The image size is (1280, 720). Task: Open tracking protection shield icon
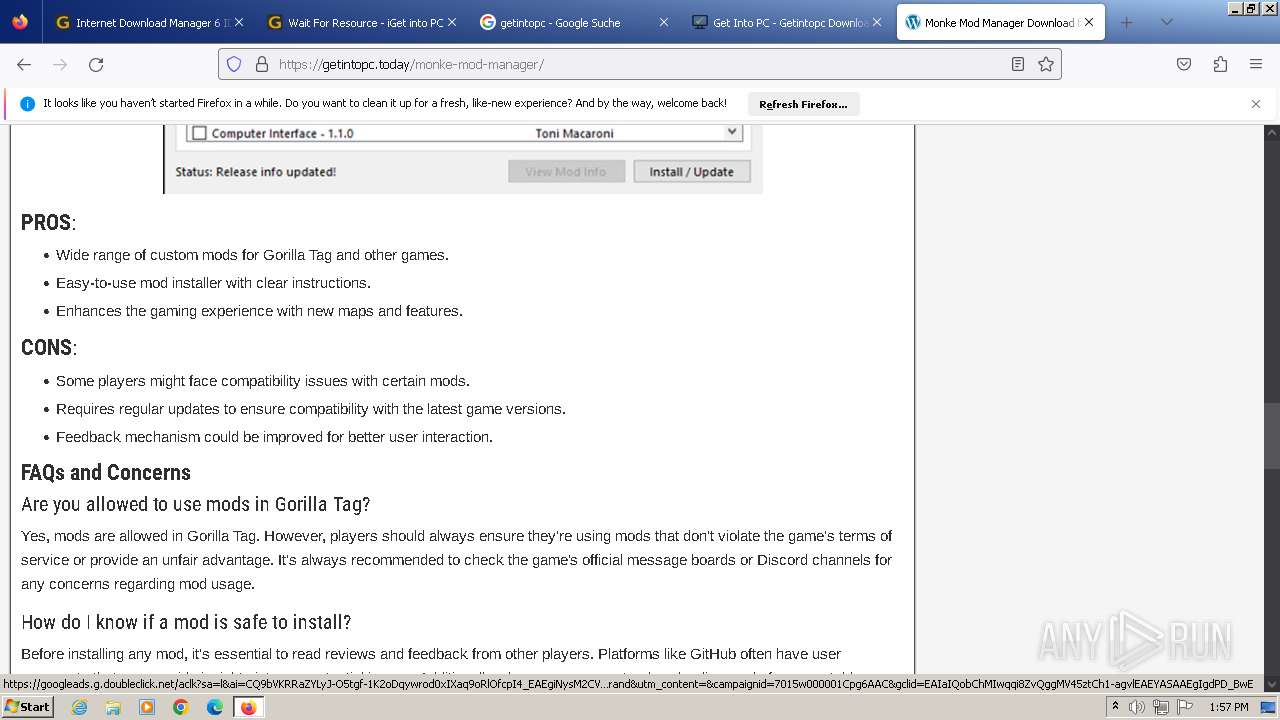(234, 64)
